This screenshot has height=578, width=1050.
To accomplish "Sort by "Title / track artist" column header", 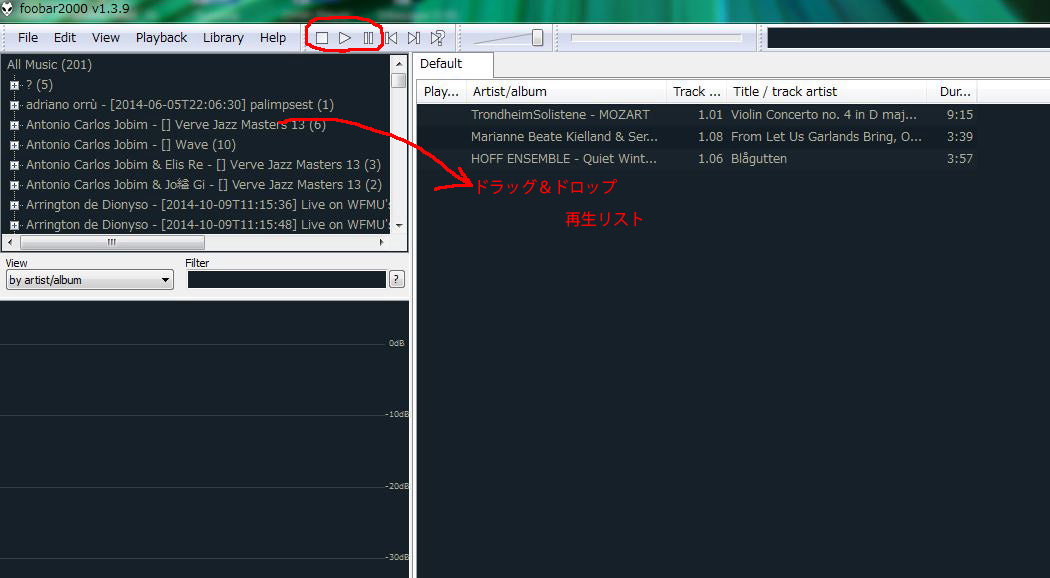I will 827,92.
